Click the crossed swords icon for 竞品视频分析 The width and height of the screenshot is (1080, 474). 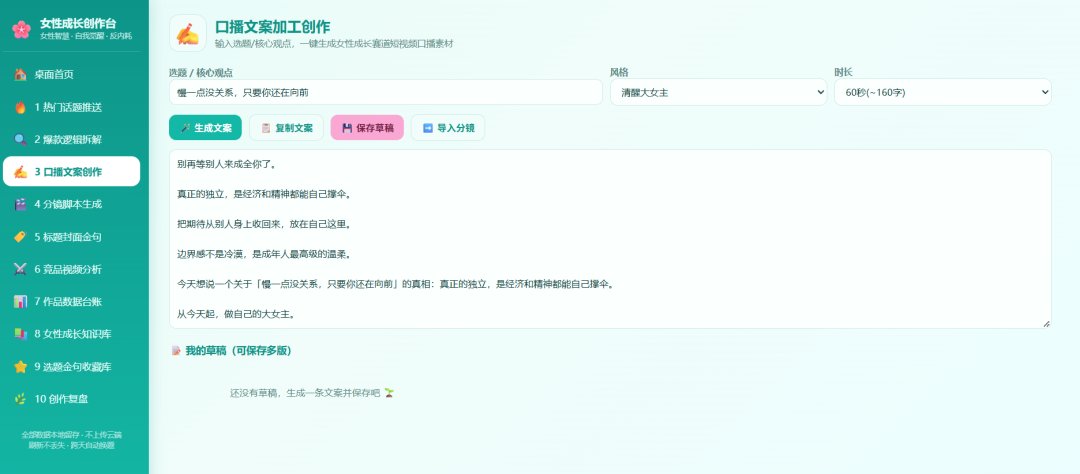click(x=21, y=269)
